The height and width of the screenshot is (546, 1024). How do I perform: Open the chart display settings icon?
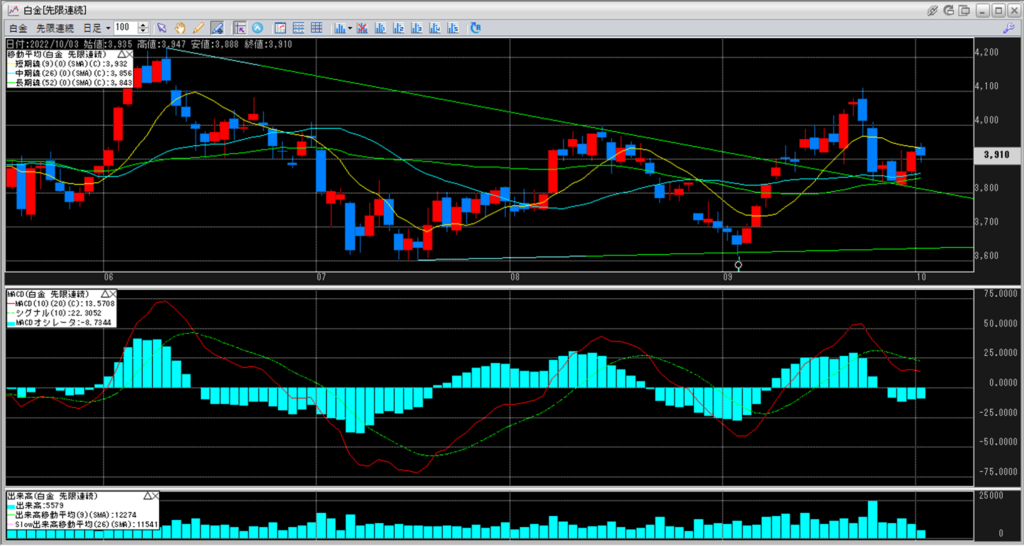[x=280, y=28]
